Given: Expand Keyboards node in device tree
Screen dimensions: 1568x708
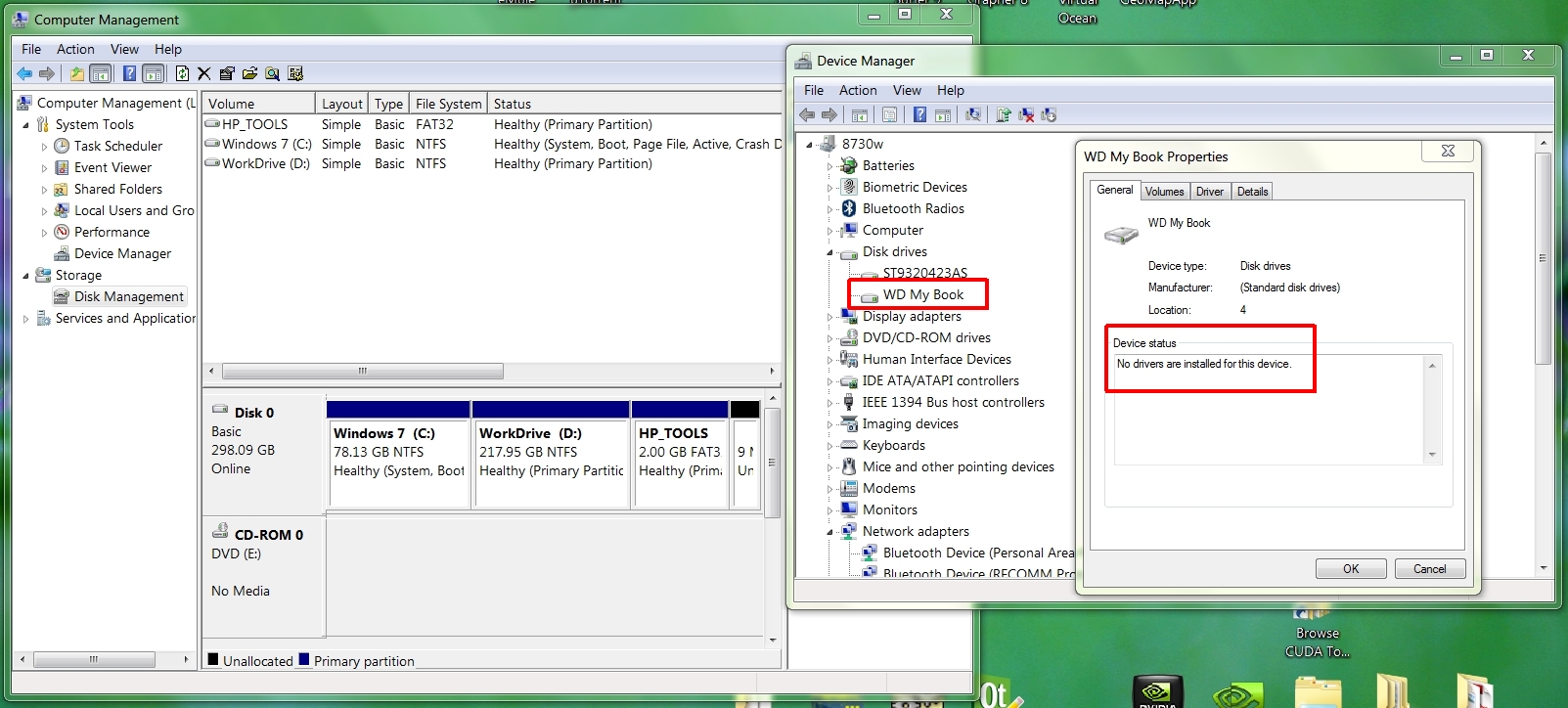Looking at the screenshot, I should 829,446.
